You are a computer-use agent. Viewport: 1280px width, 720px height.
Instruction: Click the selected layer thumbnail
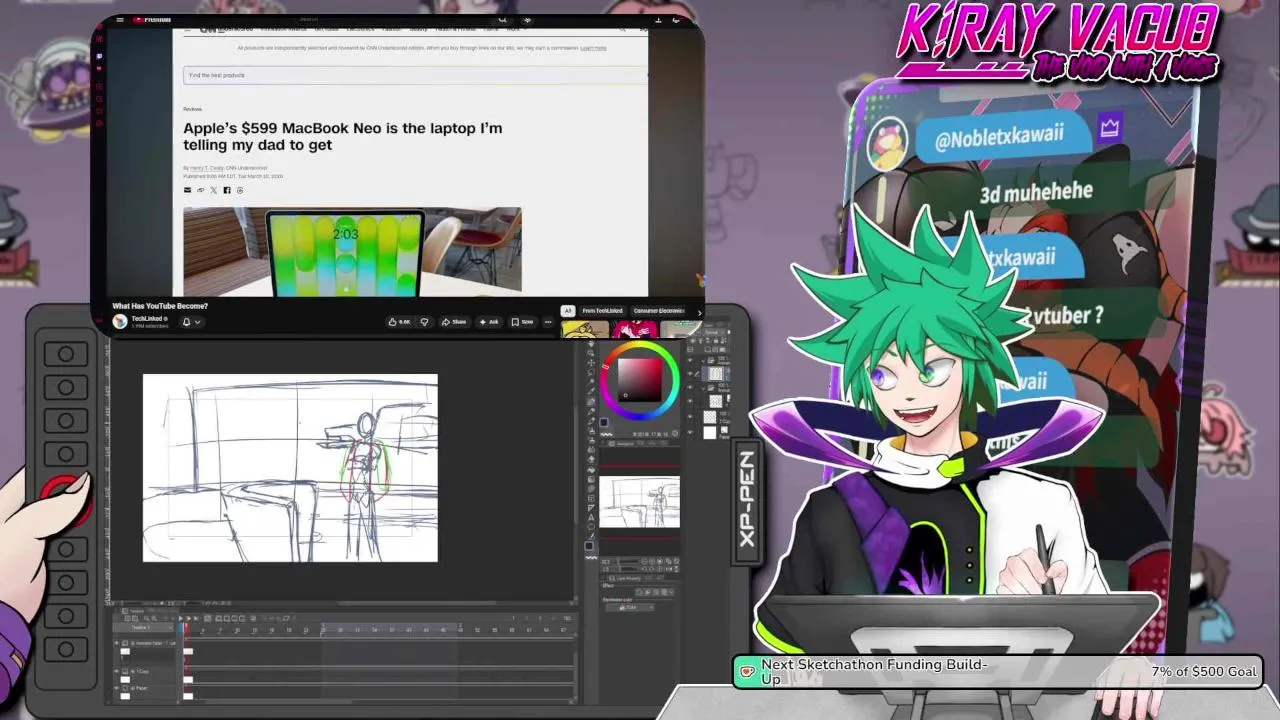pyautogui.click(x=716, y=373)
